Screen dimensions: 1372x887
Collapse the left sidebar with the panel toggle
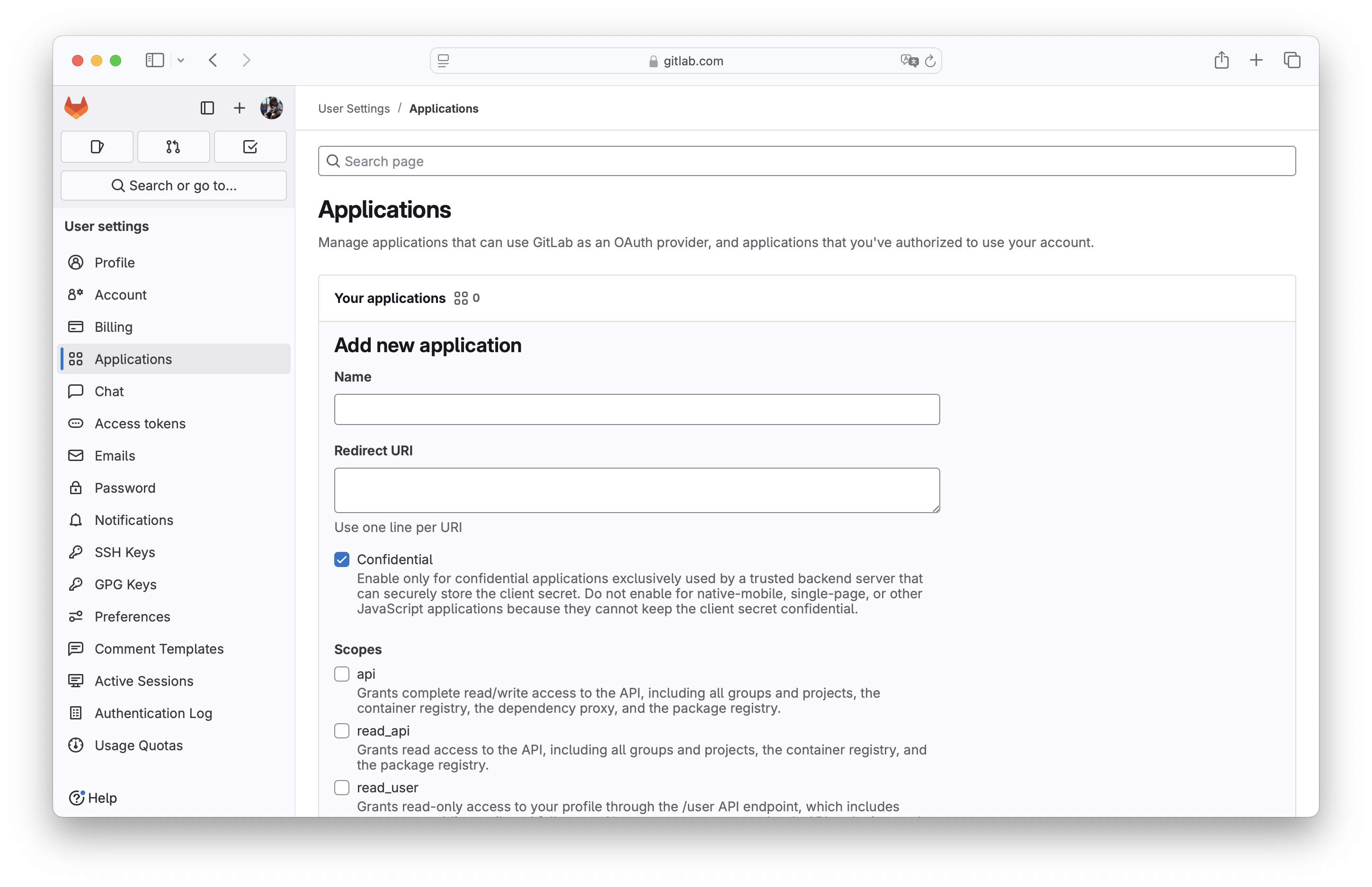click(x=154, y=60)
